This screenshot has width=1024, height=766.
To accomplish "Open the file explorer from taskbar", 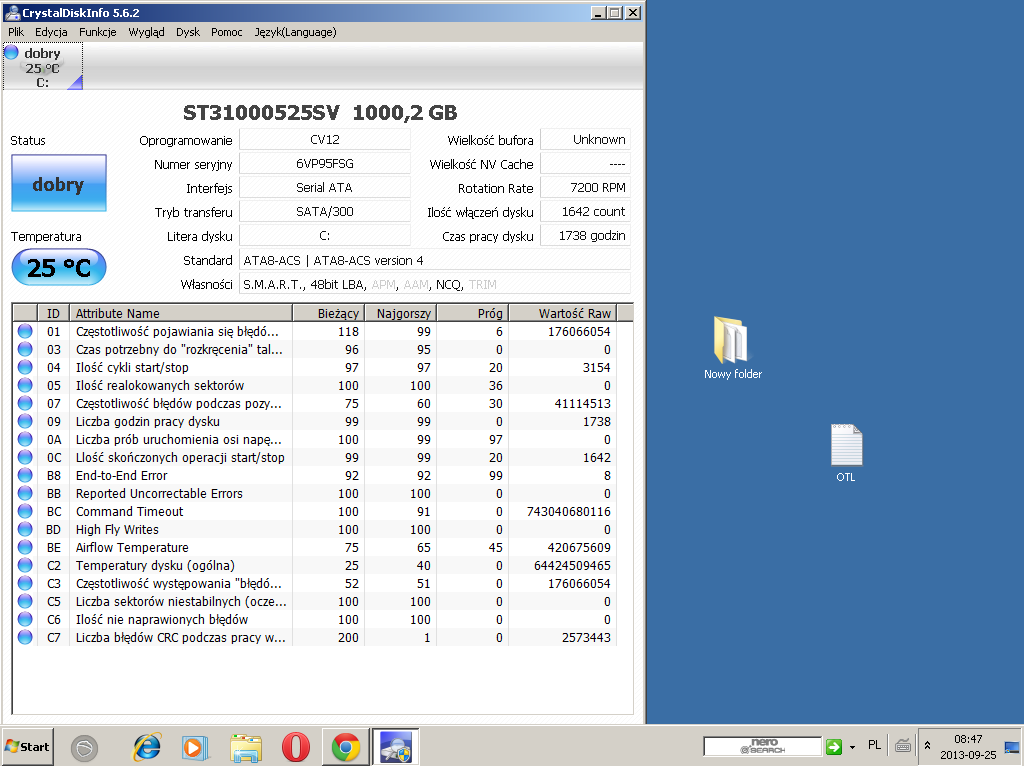I will coord(246,747).
